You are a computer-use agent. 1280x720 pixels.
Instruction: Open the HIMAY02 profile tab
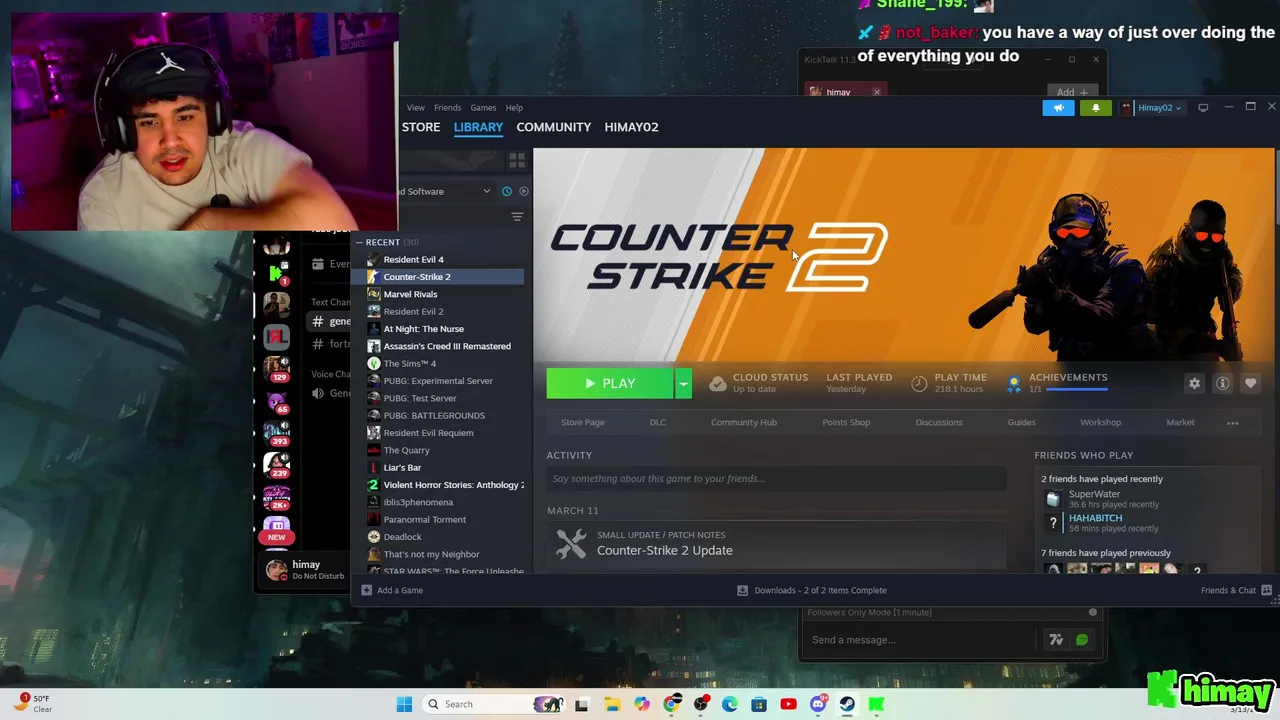pos(631,127)
